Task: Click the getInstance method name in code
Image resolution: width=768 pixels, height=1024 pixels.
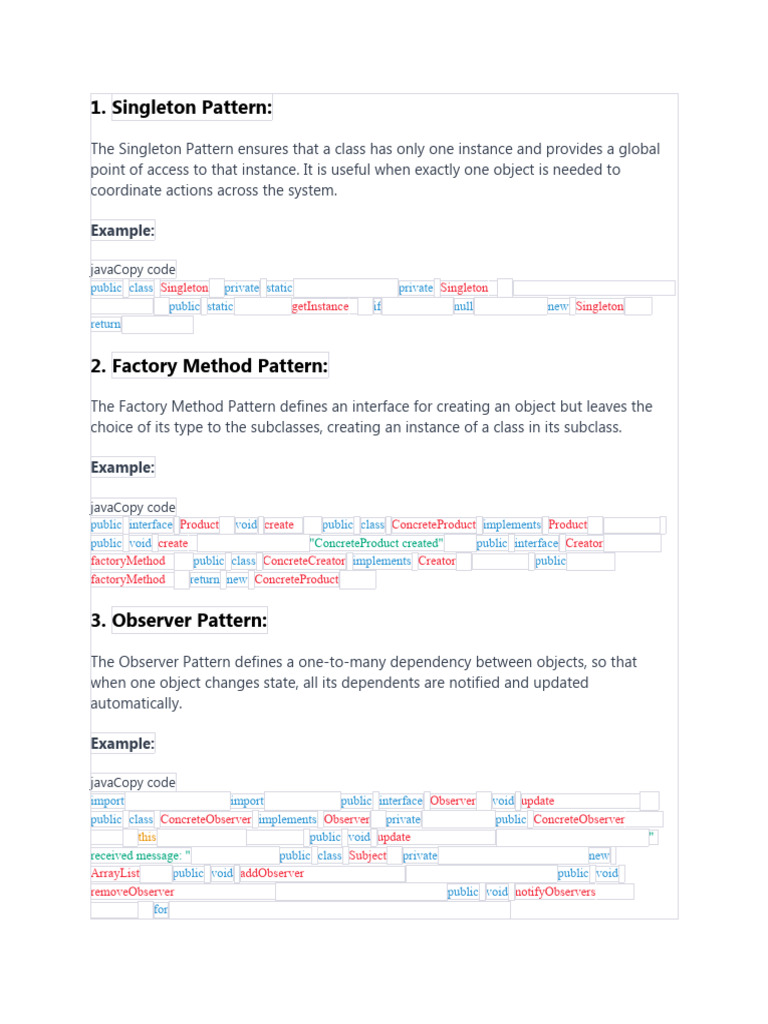Action: click(320, 307)
